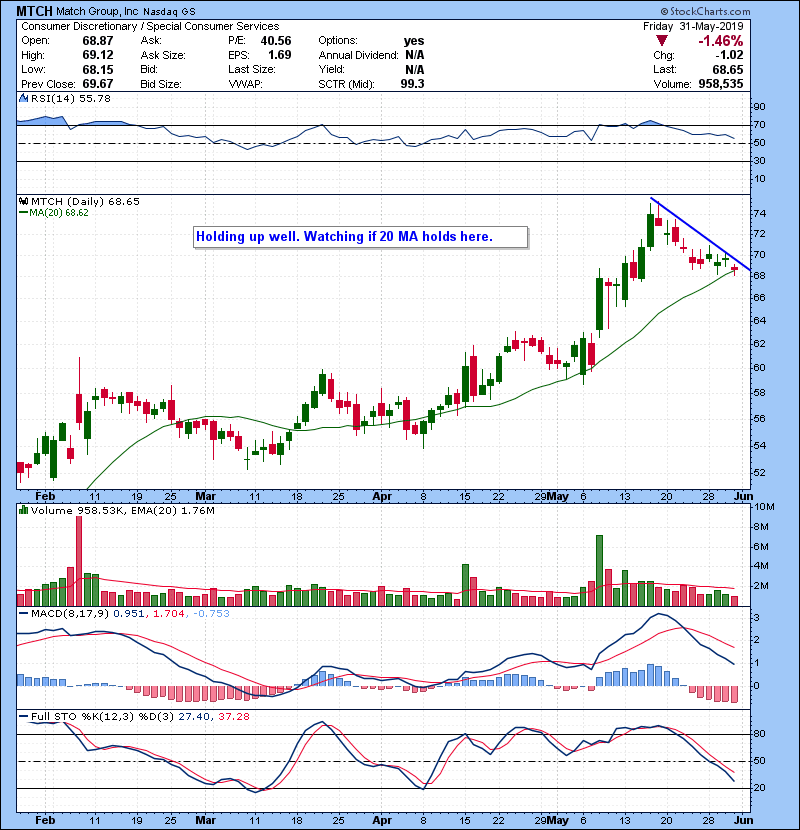Click the 10M volume axis label
This screenshot has height=830, width=800.
[x=764, y=507]
